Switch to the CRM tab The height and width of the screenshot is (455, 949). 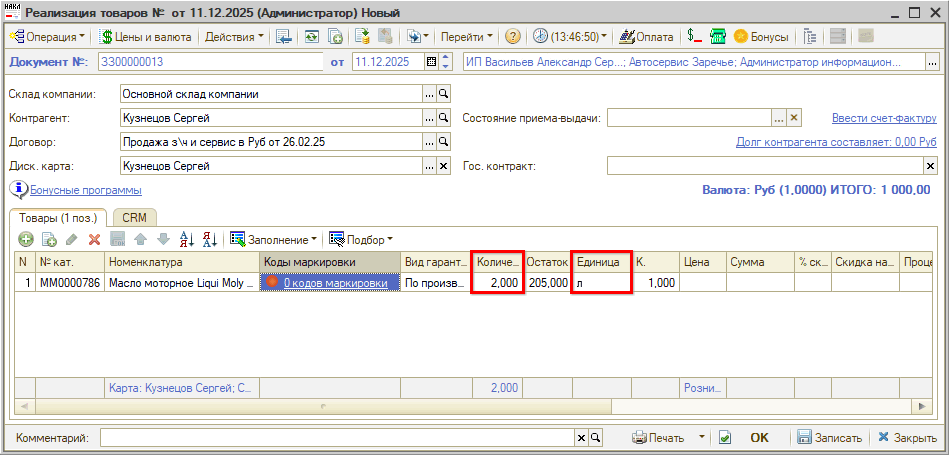click(x=134, y=217)
